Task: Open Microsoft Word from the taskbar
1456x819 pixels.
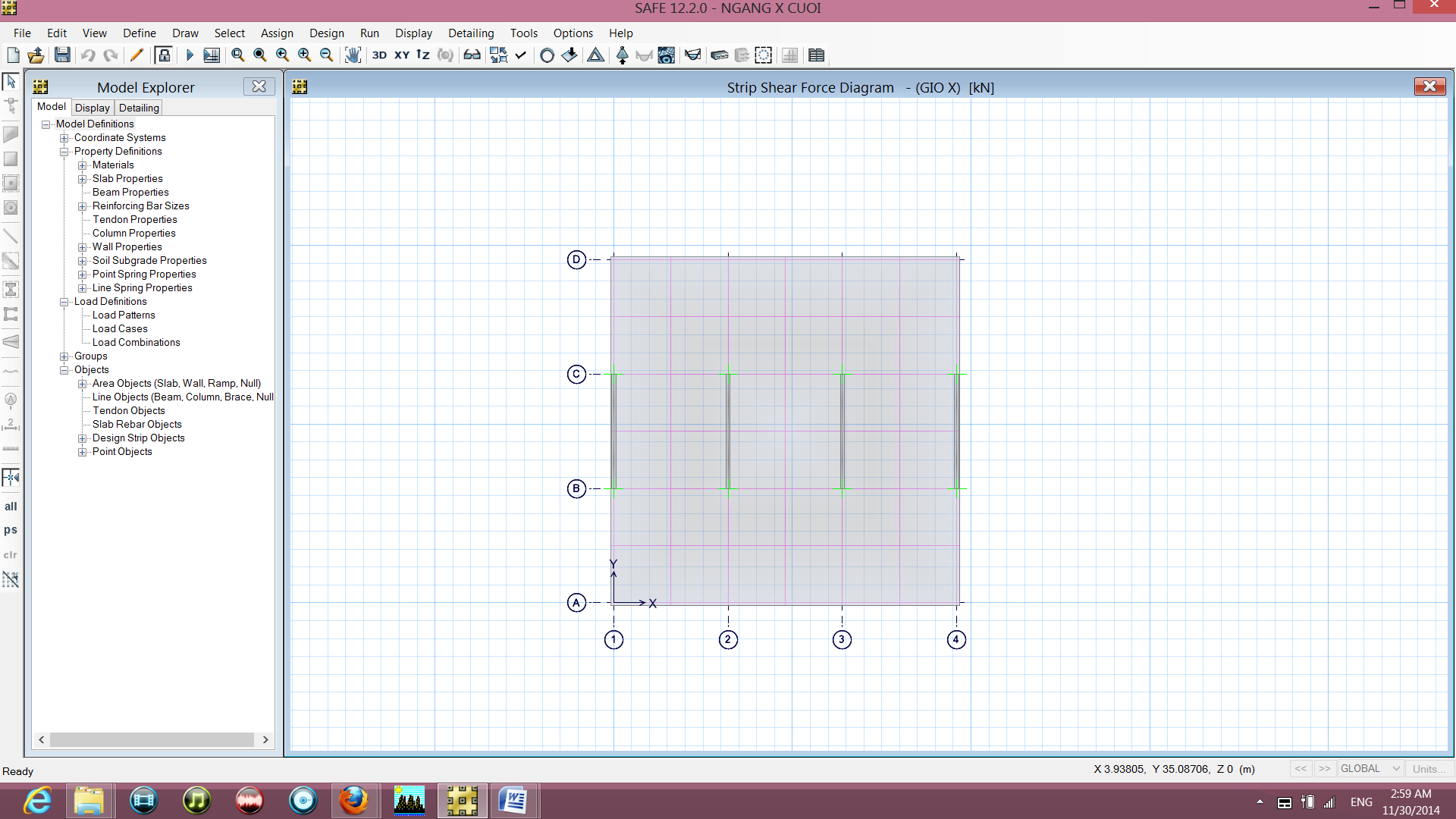Action: click(x=513, y=801)
